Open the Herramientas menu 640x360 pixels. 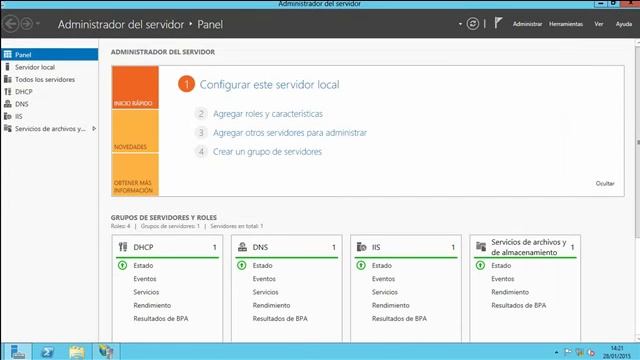click(566, 24)
